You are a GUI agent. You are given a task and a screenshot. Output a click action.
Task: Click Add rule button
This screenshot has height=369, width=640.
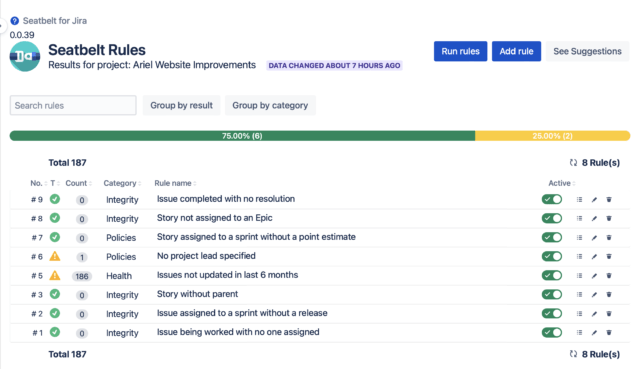516,51
